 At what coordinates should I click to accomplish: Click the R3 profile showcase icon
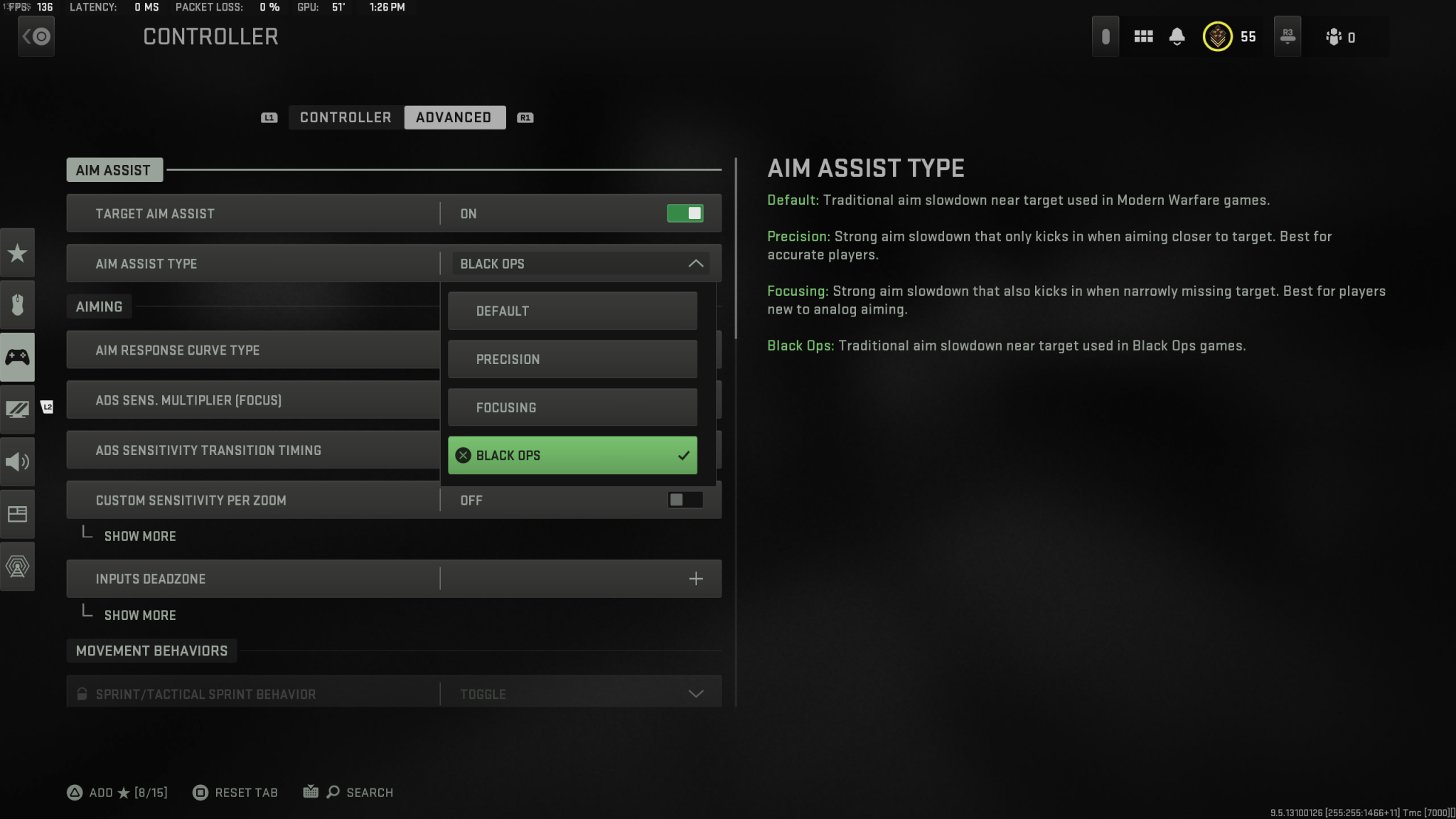coord(1288,36)
